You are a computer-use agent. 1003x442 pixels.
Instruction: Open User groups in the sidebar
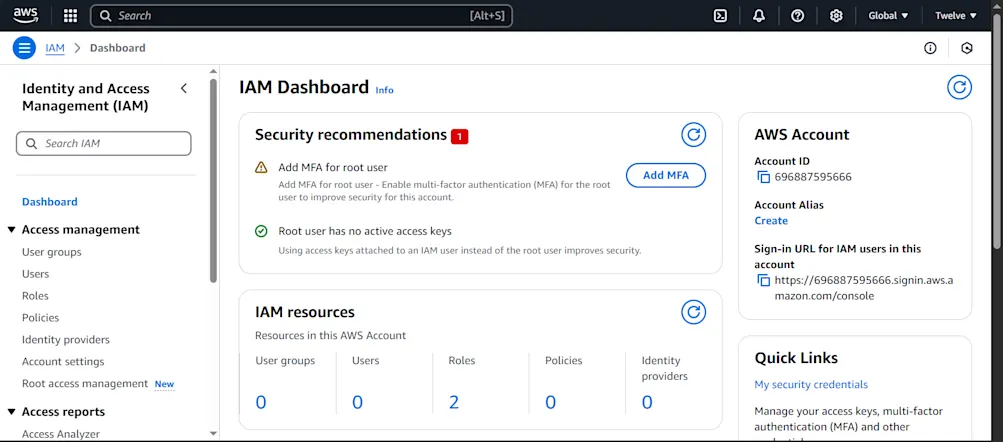pyautogui.click(x=52, y=252)
